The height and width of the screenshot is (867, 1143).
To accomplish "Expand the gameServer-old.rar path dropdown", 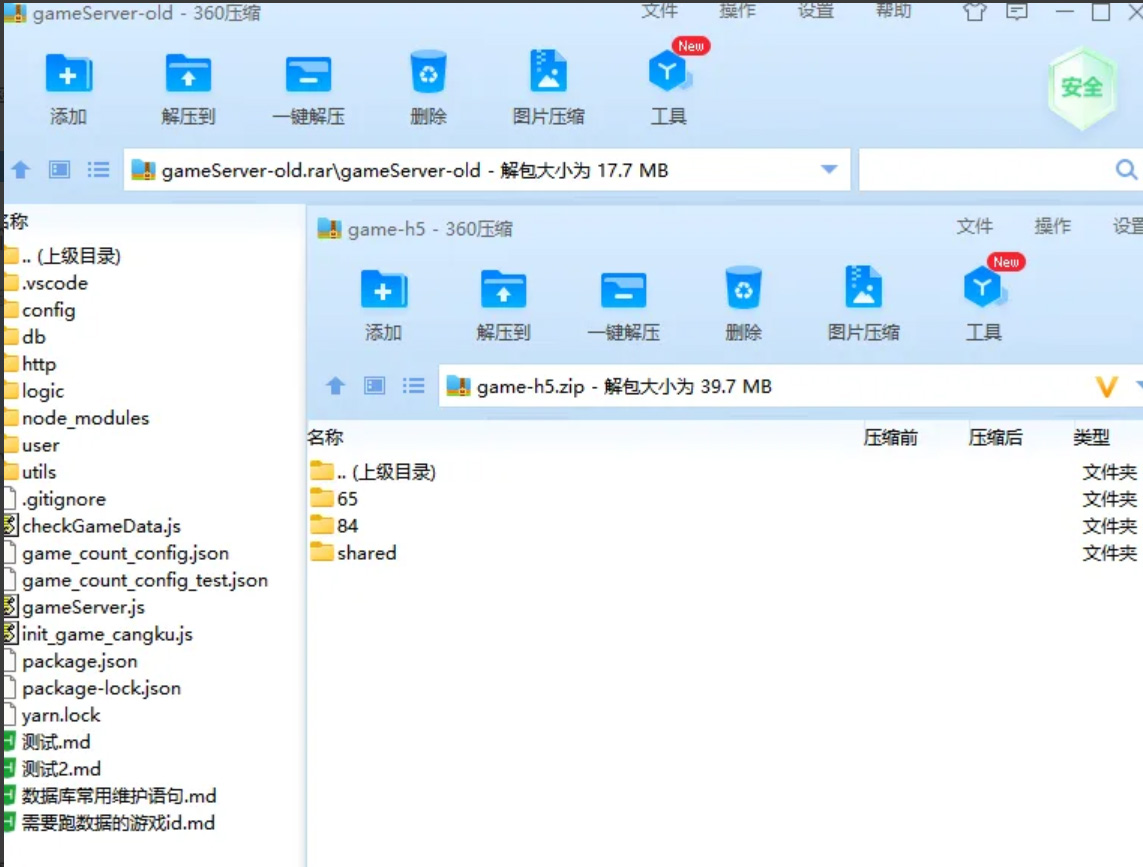I will pos(828,170).
